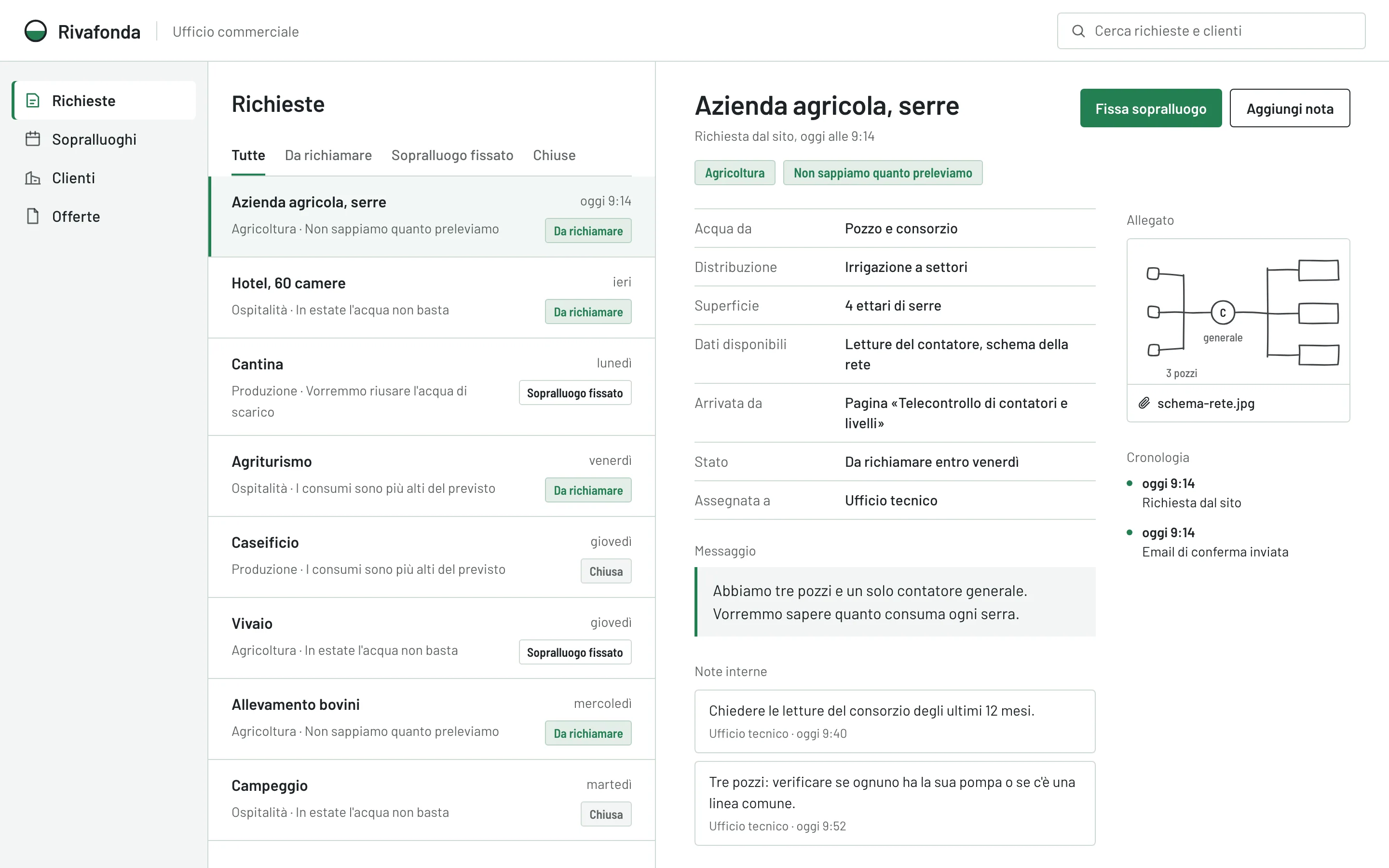This screenshot has height=868, width=1389.
Task: Select the Allevamento bovini request
Action: 432,719
